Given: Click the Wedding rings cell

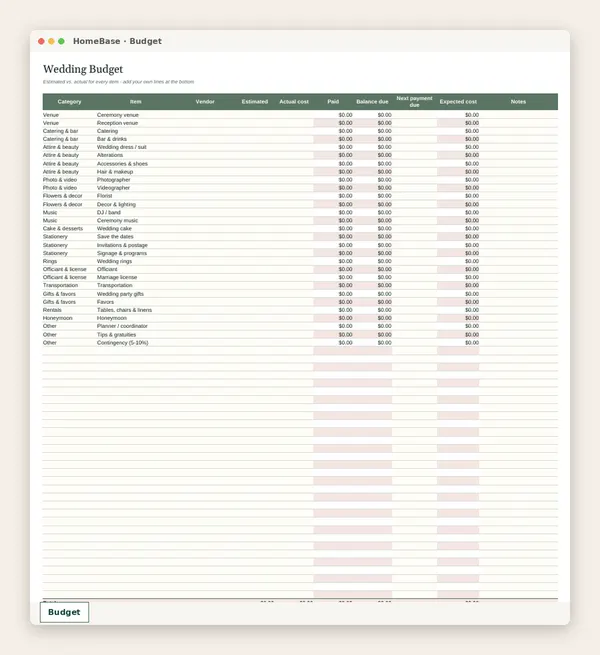Looking at the screenshot, I should [x=135, y=261].
